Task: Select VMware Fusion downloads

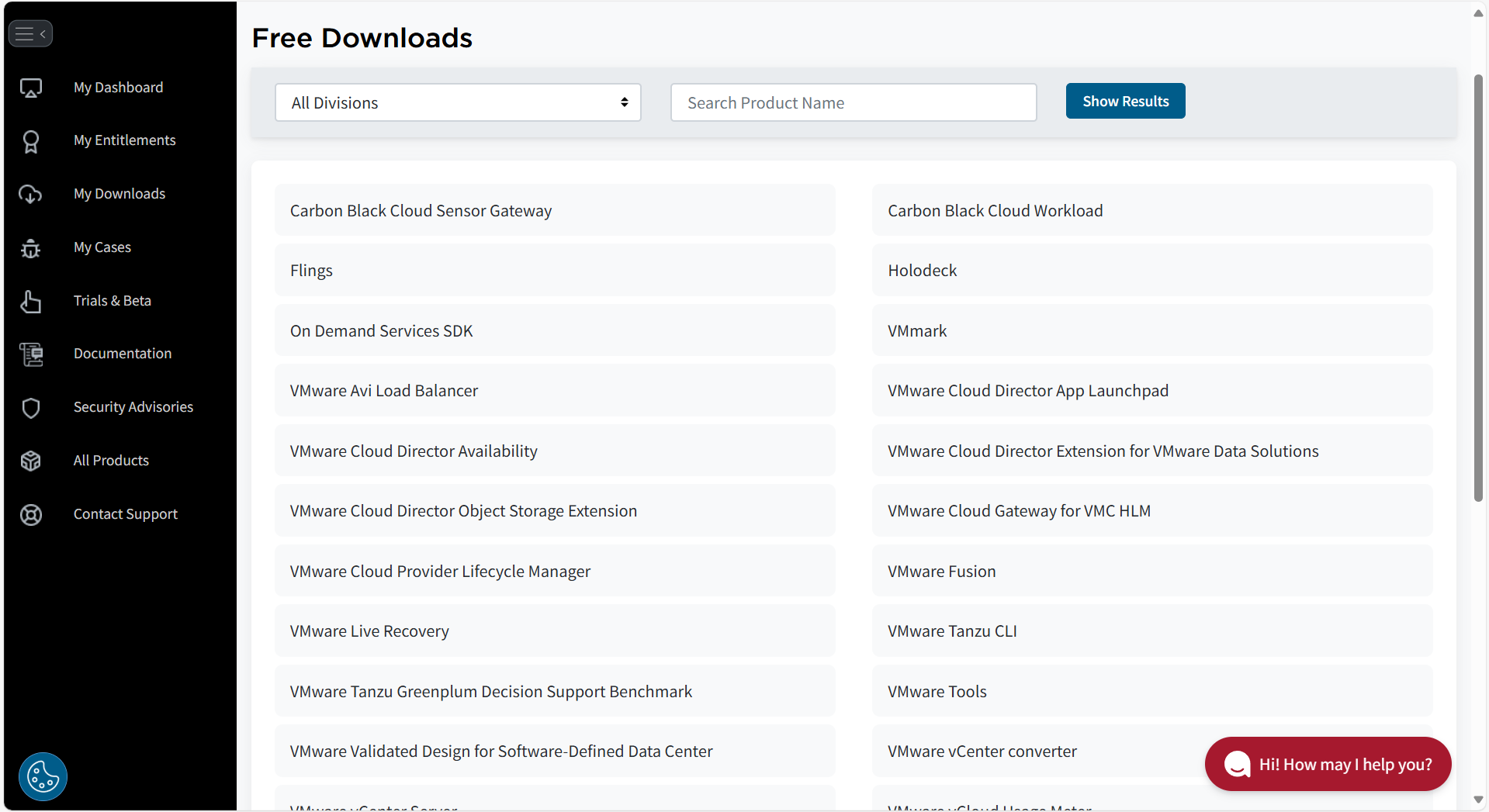Action: (1152, 571)
